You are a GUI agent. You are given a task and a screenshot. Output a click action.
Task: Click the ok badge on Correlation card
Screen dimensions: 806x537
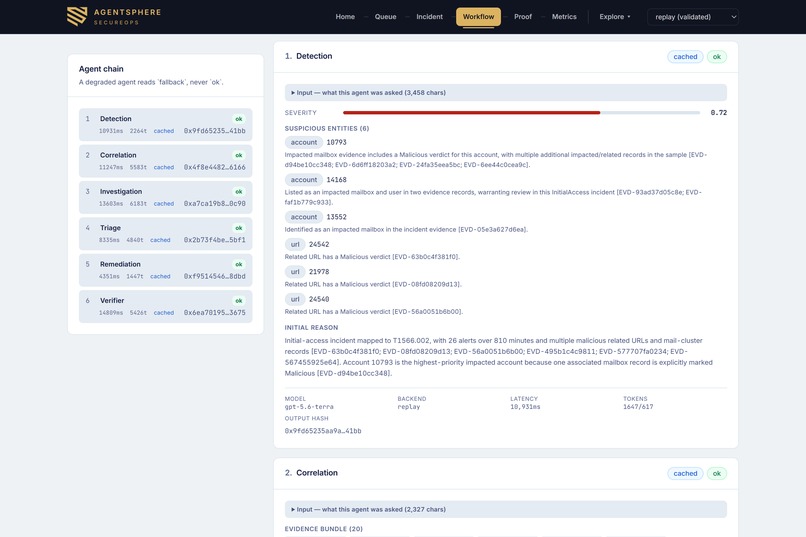[717, 473]
